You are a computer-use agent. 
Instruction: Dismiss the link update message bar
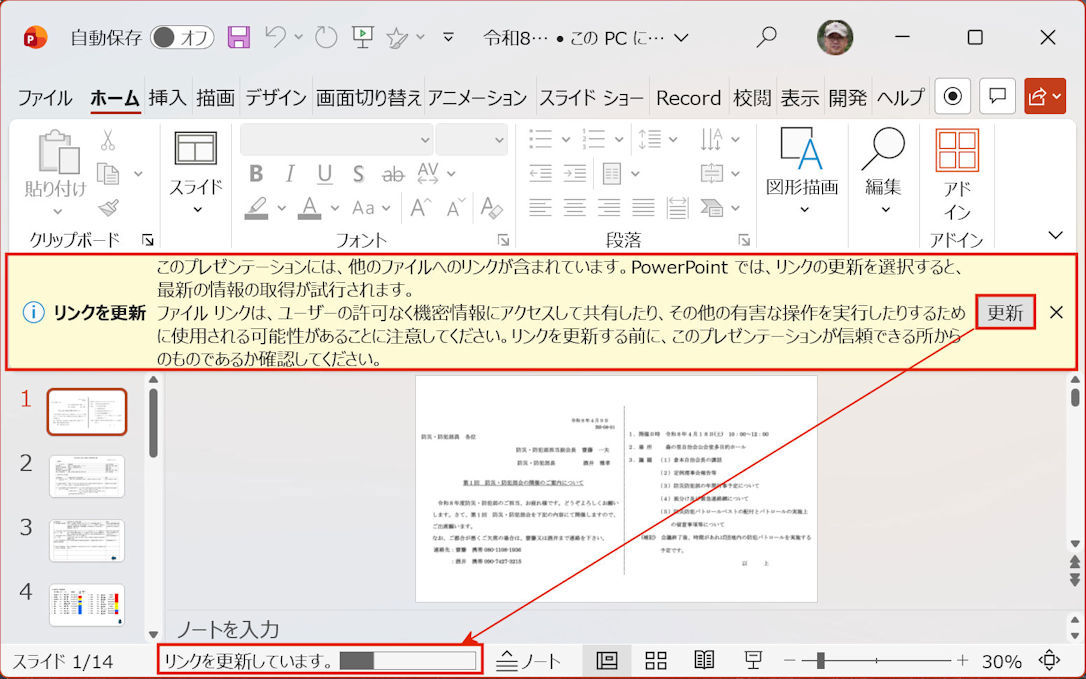(x=1056, y=312)
